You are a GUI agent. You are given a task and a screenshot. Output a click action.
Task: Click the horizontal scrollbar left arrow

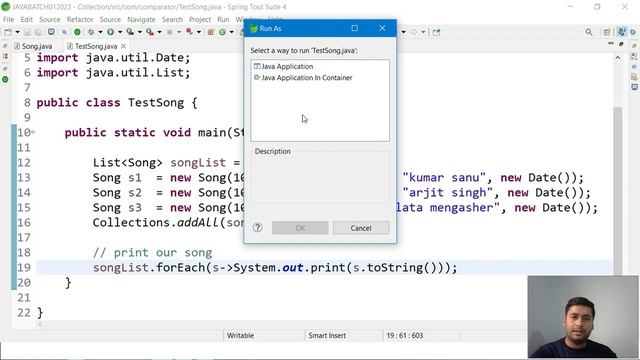click(x=40, y=325)
